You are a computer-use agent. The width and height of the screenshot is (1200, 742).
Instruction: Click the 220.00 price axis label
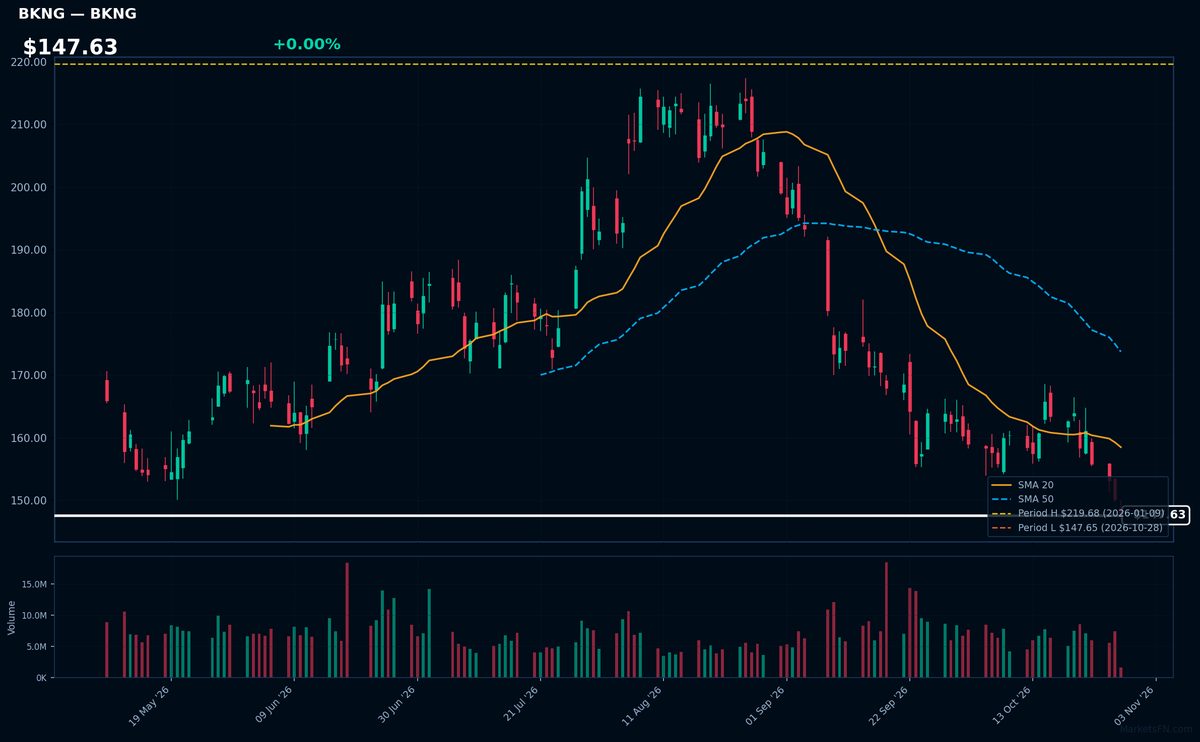pos(30,62)
